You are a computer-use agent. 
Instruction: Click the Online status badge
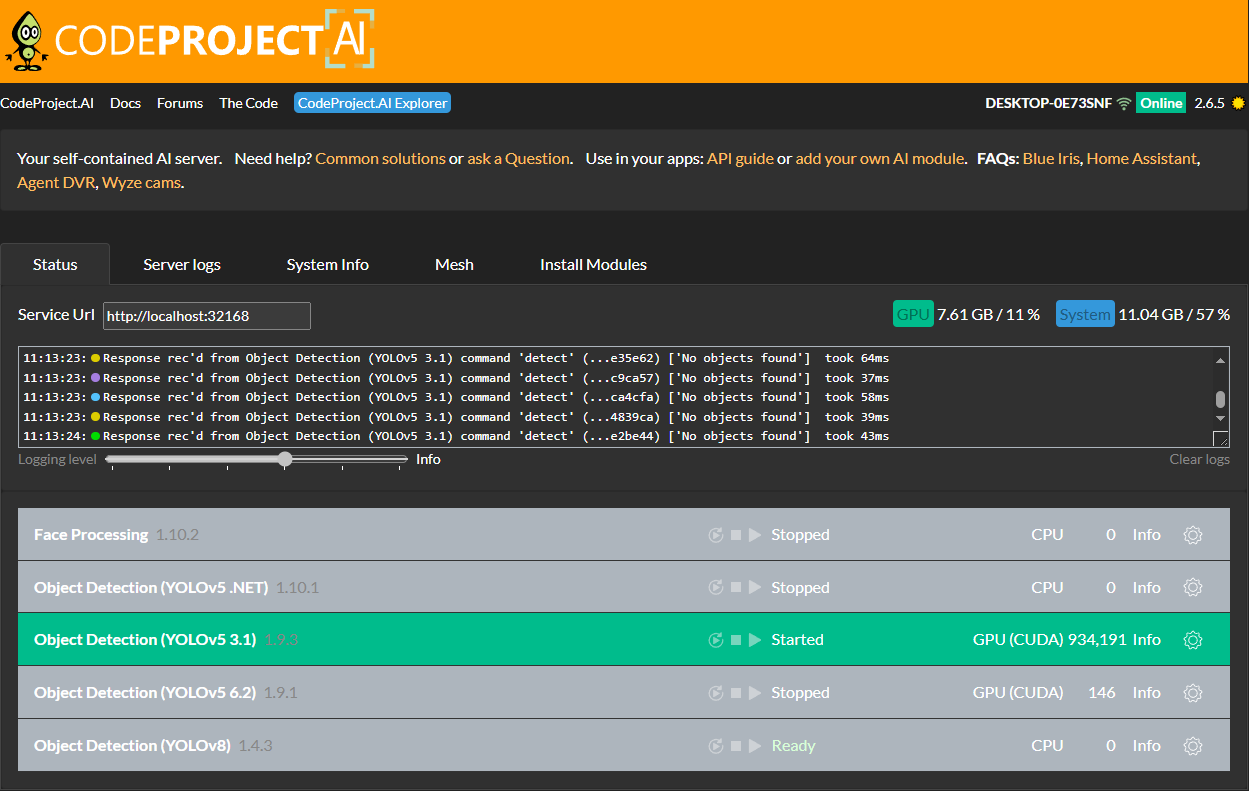pyautogui.click(x=1161, y=103)
